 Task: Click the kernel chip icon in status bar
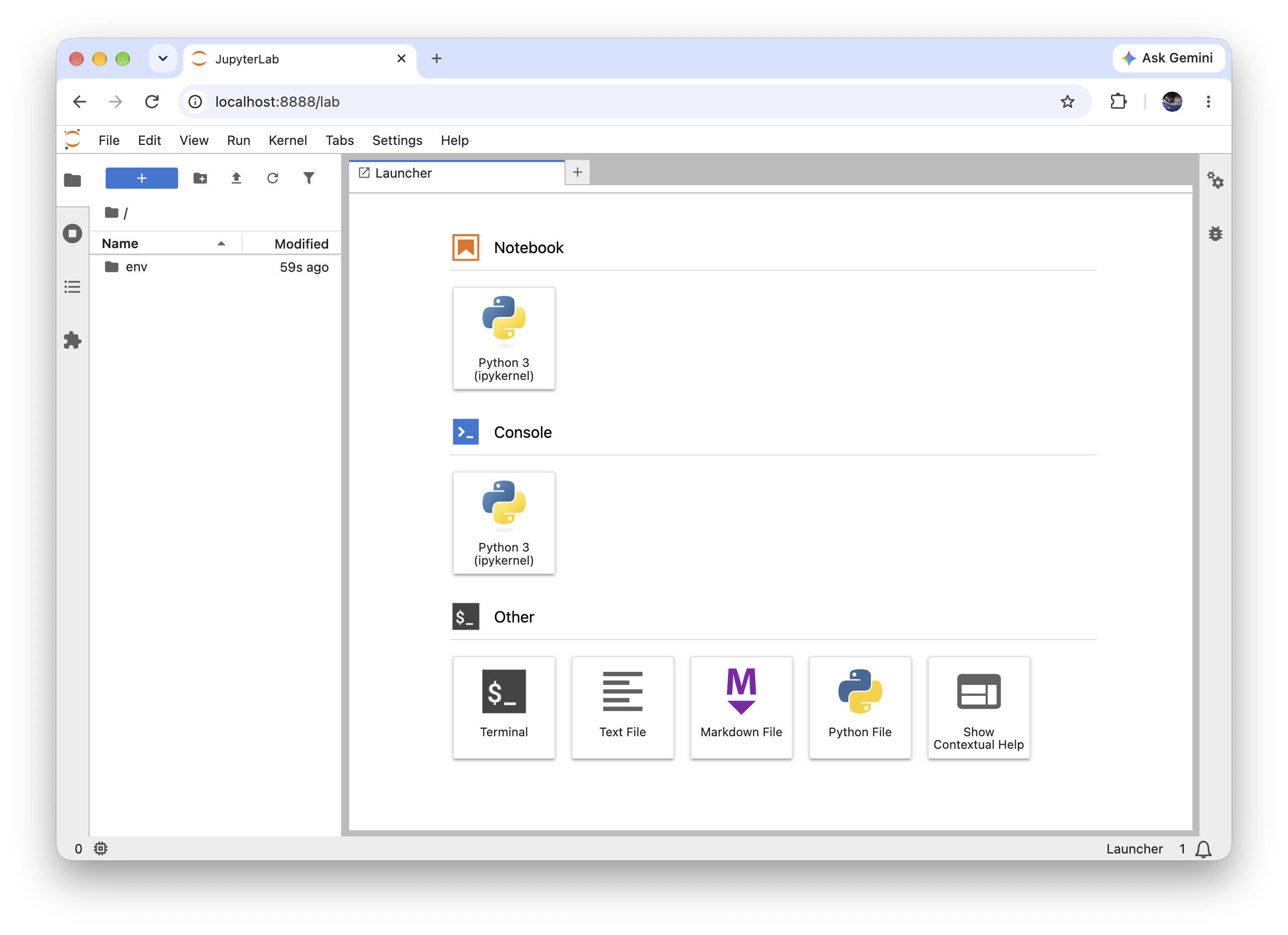101,848
